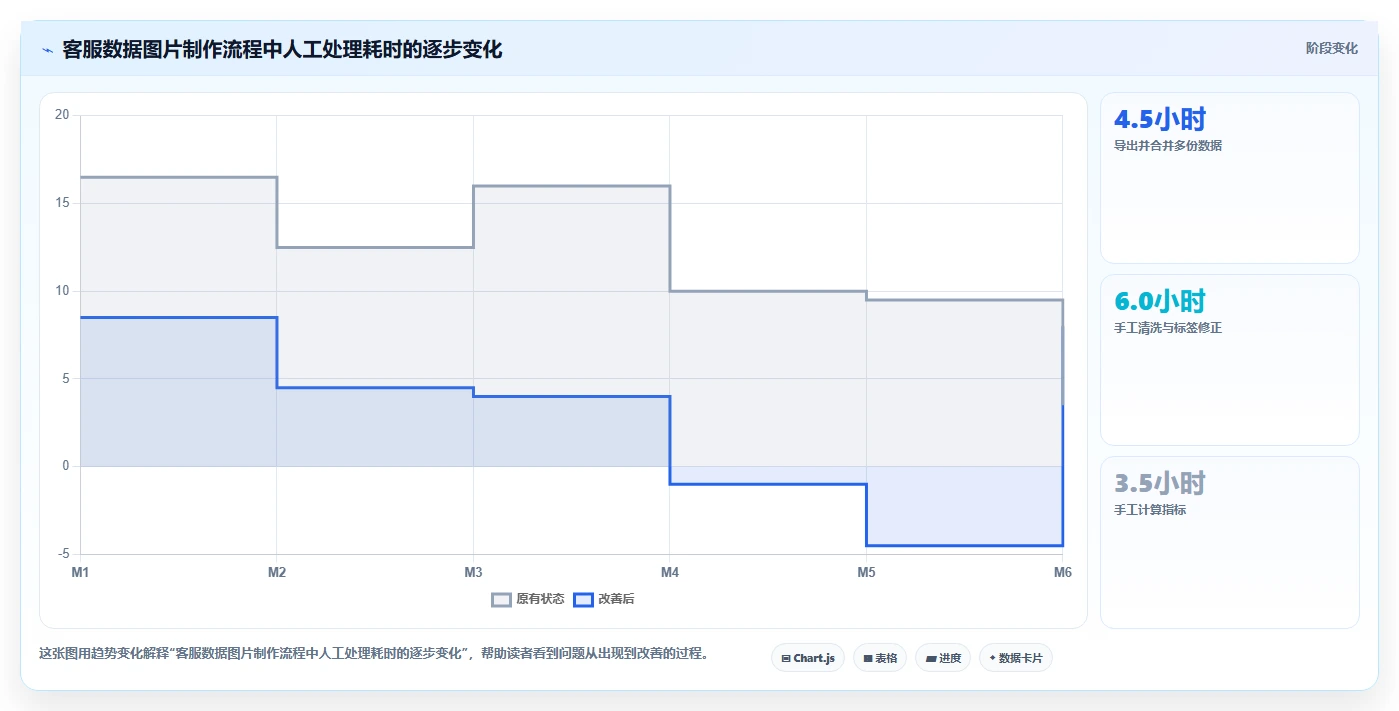The width and height of the screenshot is (1399, 711).
Task: Select the Chart.js tag chip
Action: [x=808, y=658]
